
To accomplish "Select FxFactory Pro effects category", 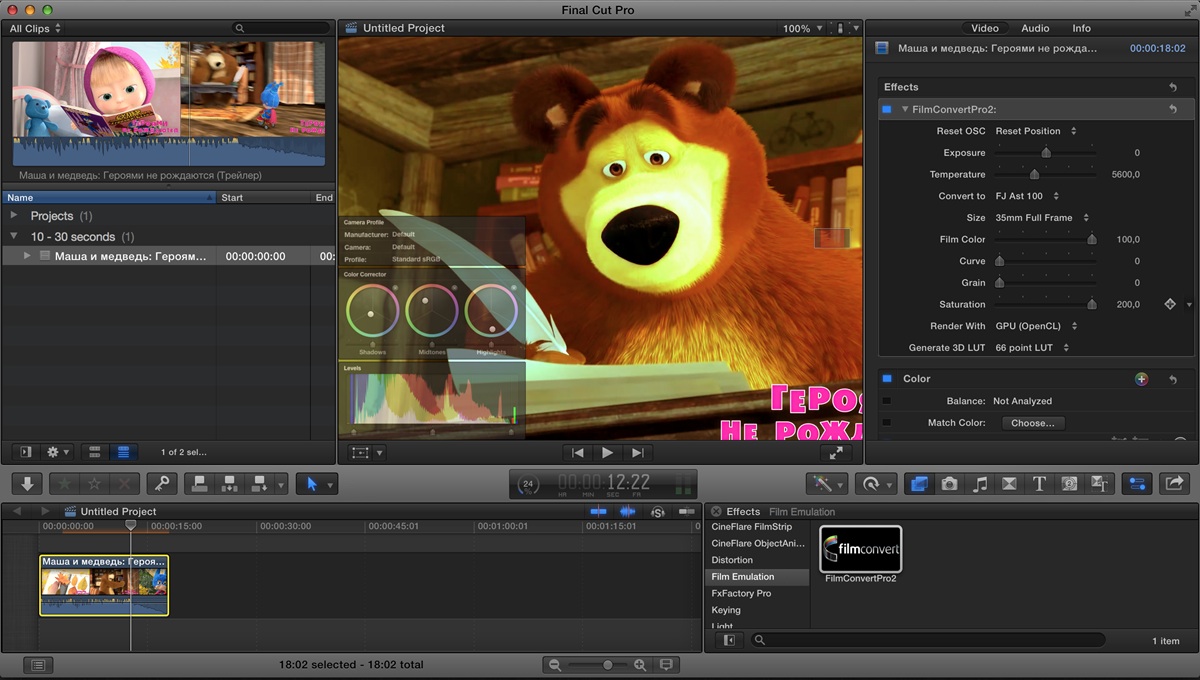I will pos(741,593).
